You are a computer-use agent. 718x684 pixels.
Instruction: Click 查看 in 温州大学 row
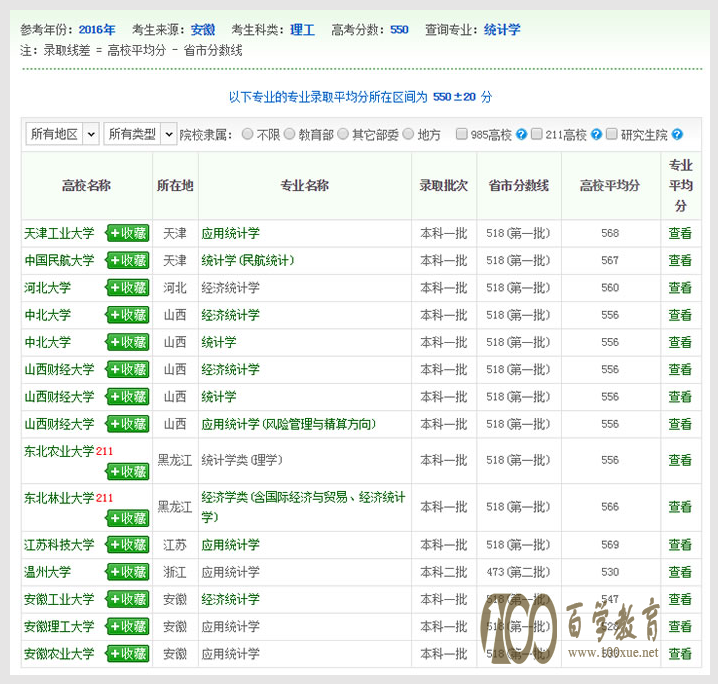click(680, 571)
